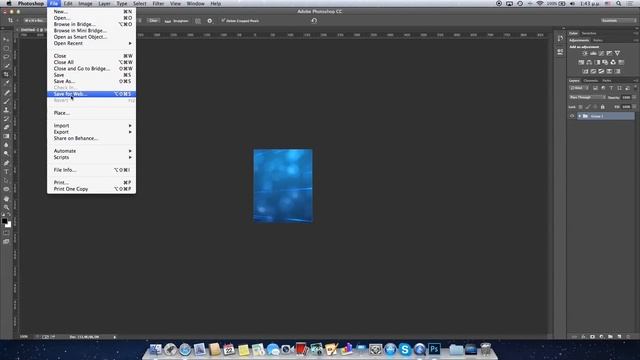The width and height of the screenshot is (640, 360).
Task: Select the Hand tool
Action: pos(6,198)
